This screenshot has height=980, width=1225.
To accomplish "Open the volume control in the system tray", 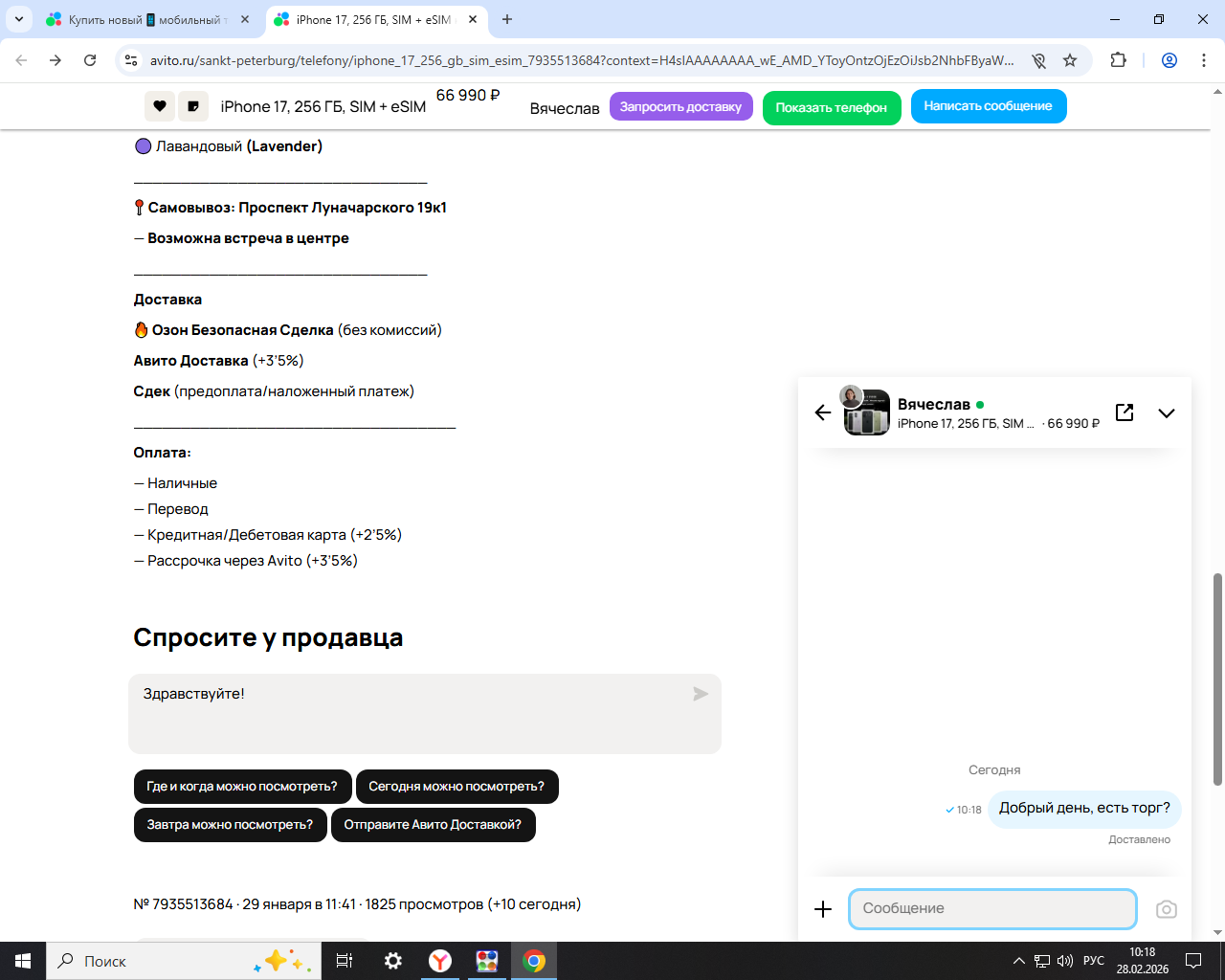I will (1065, 961).
